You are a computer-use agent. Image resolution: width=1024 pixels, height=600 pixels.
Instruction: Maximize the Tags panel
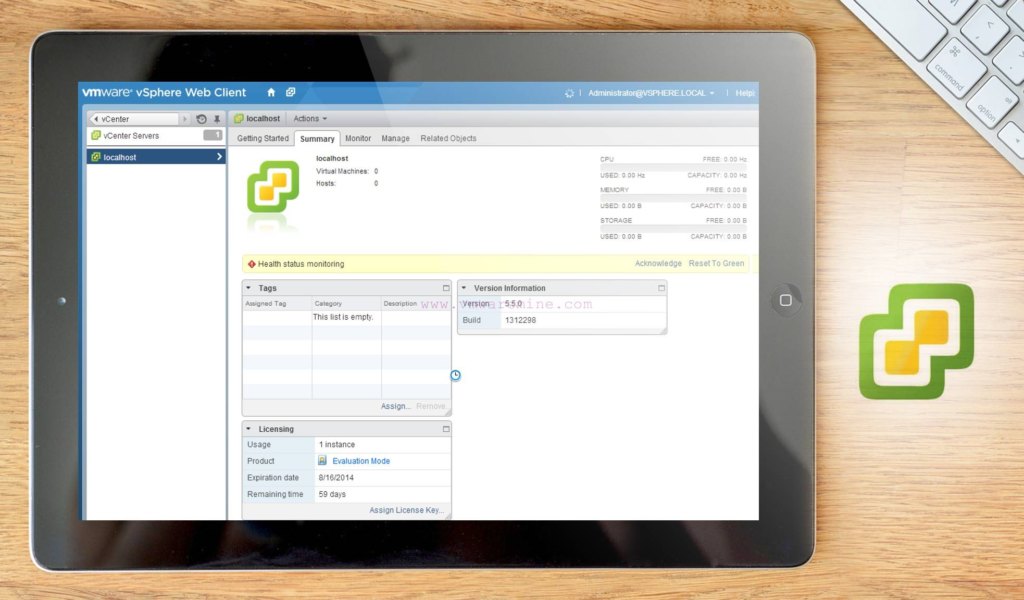pos(446,288)
